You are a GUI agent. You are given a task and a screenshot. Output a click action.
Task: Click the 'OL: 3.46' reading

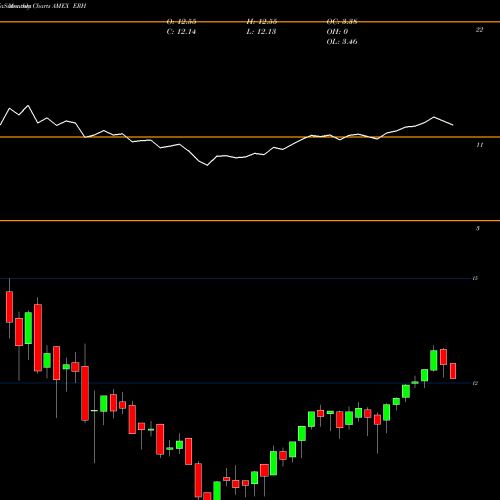coord(342,42)
